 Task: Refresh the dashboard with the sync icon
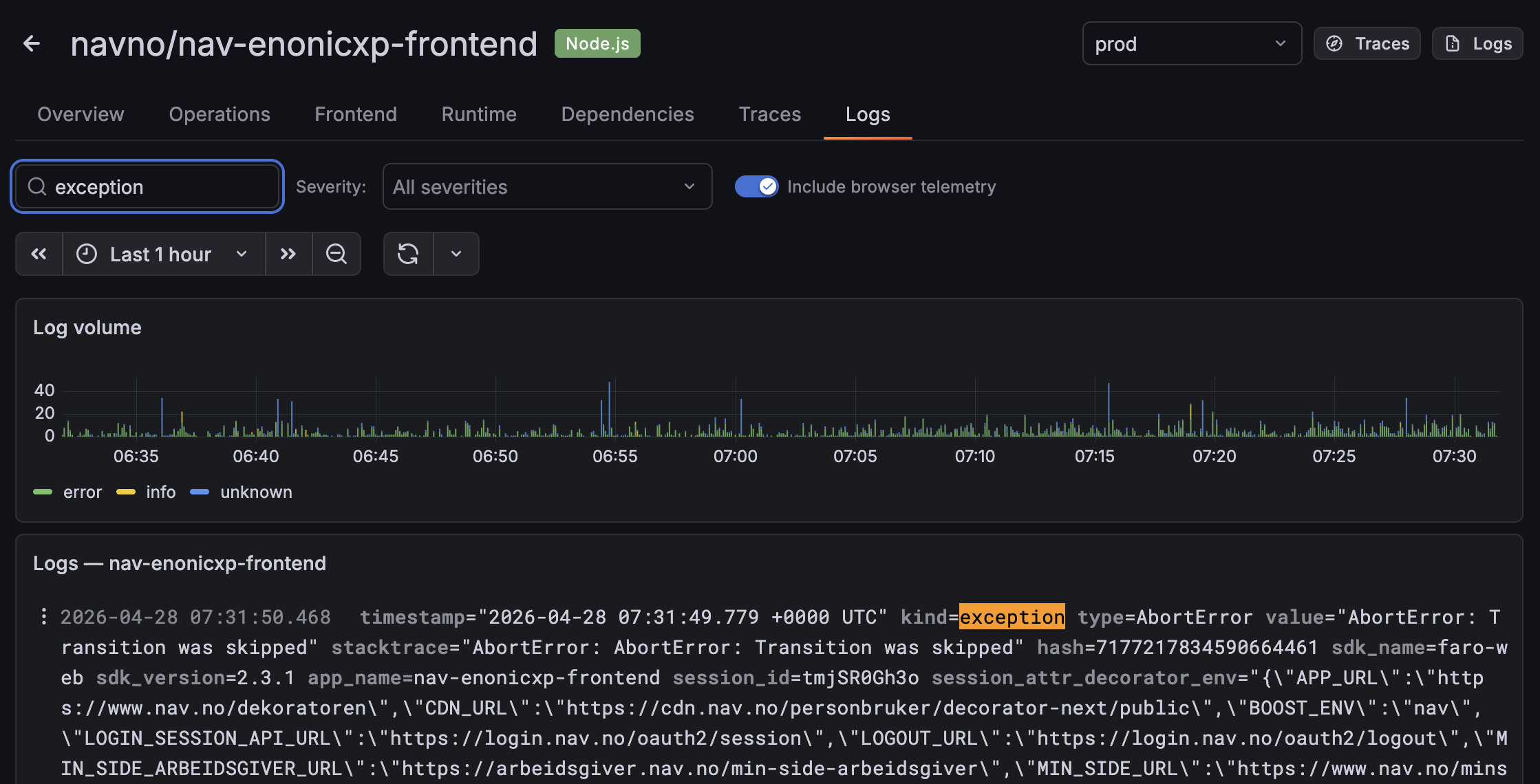[x=409, y=254]
